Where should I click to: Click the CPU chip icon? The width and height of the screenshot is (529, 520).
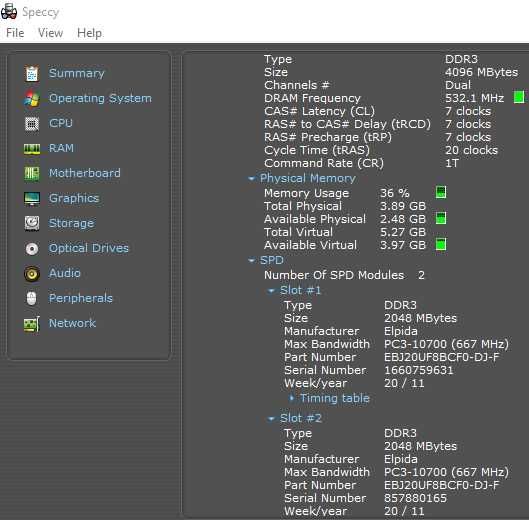tap(32, 124)
